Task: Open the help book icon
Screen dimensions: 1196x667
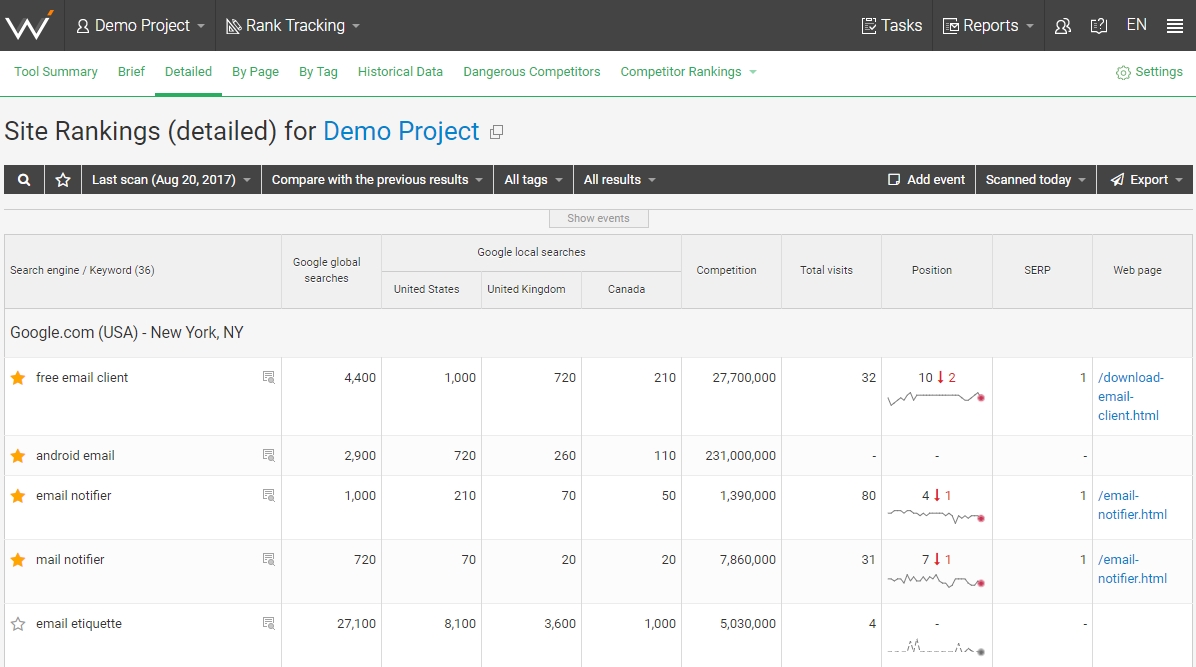Action: click(1098, 26)
